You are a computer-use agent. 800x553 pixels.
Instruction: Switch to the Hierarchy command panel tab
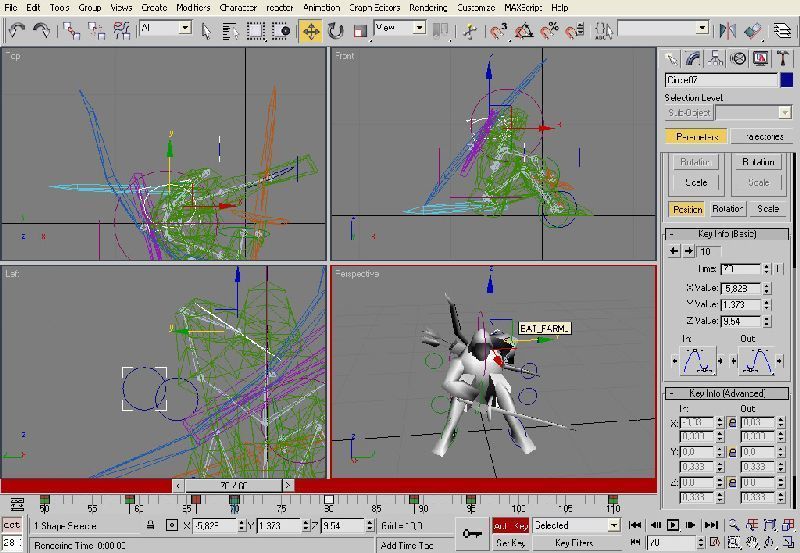715,59
